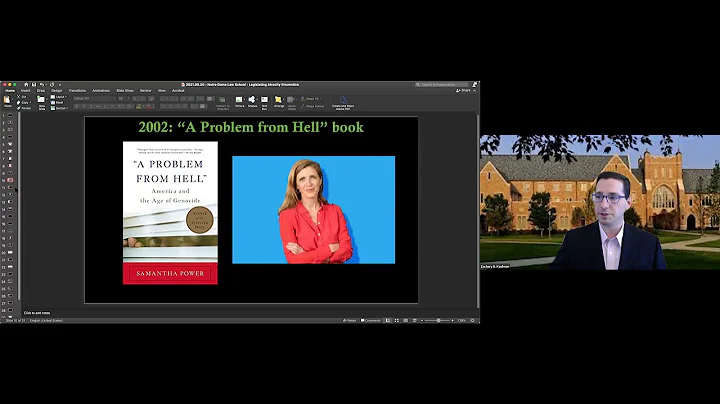Open the Insert ribbon tab
This screenshot has width=720, height=404.
pos(25,90)
